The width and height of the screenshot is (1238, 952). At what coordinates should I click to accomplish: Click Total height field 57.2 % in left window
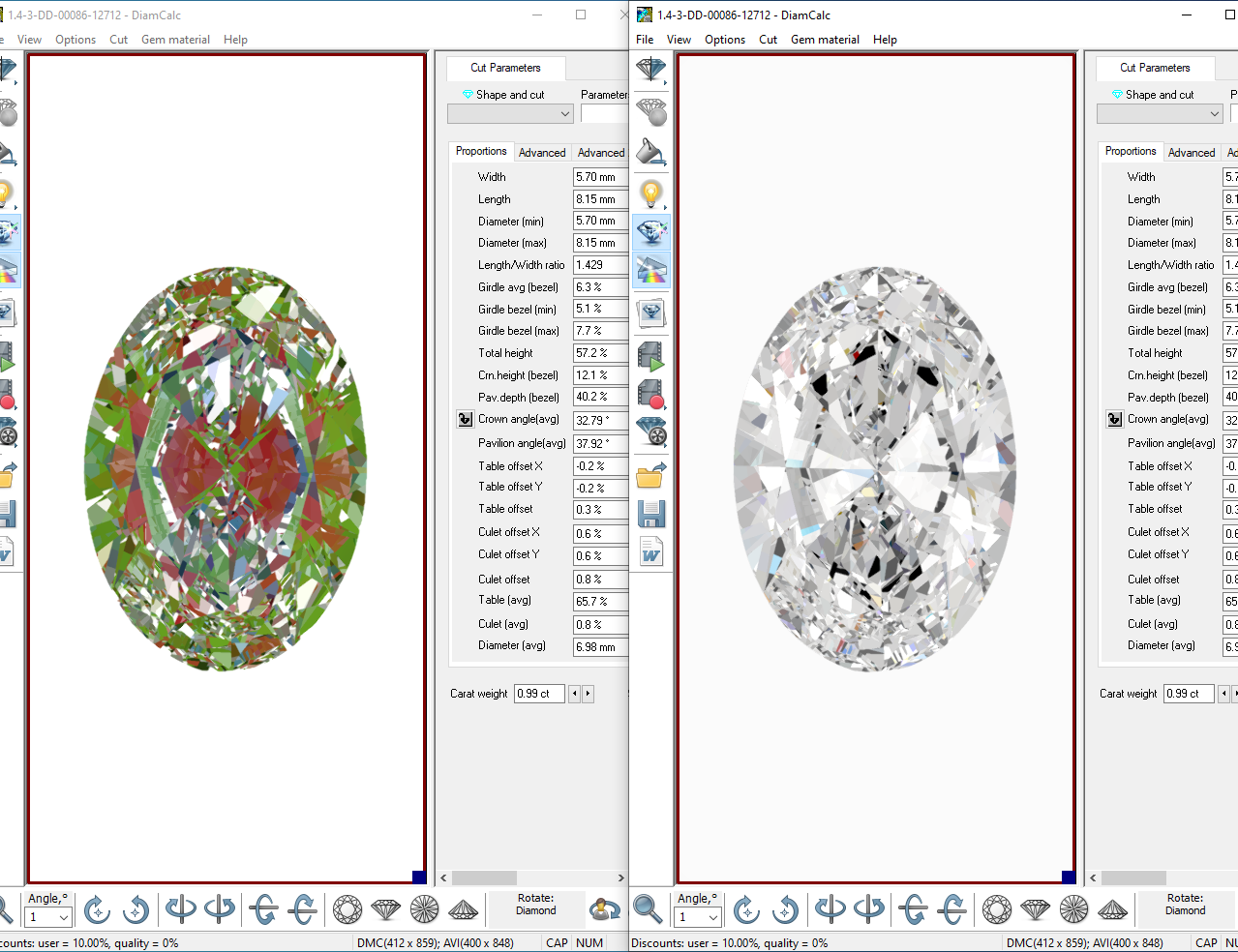(x=601, y=353)
